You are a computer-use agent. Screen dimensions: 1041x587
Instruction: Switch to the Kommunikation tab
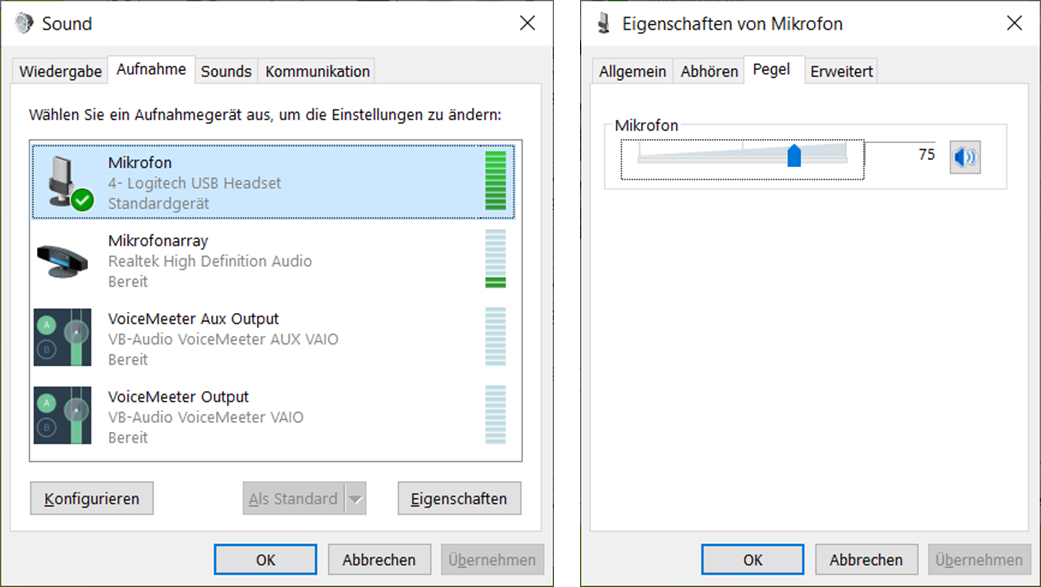[317, 71]
